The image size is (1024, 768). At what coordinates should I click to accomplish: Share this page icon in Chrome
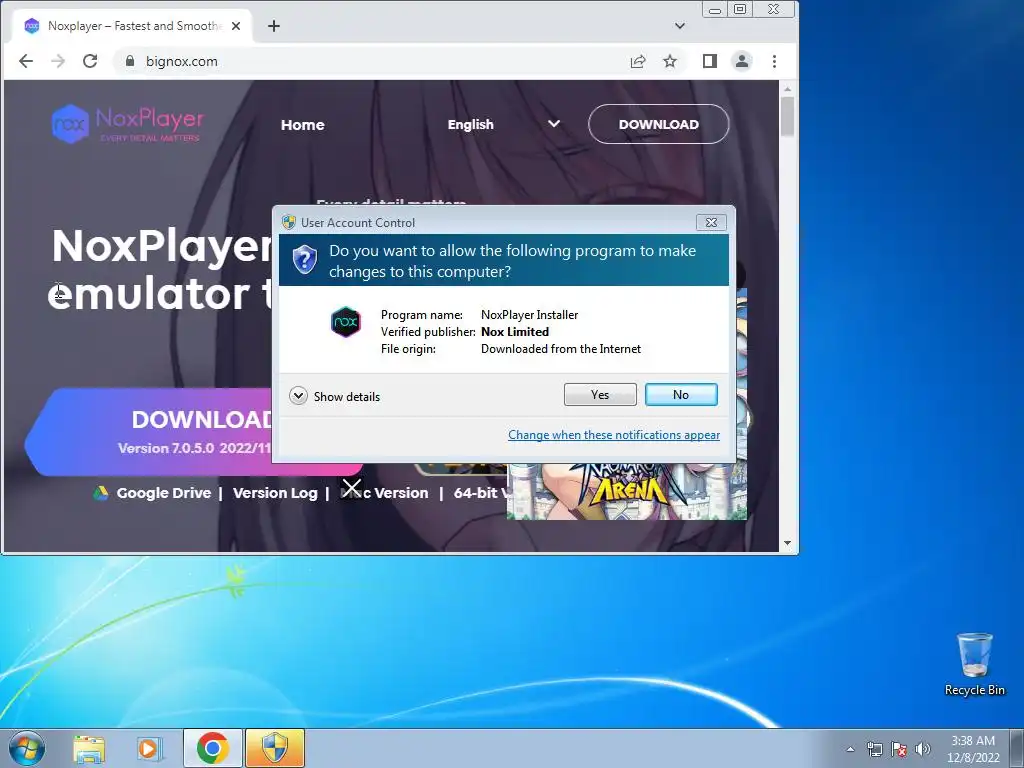click(637, 61)
